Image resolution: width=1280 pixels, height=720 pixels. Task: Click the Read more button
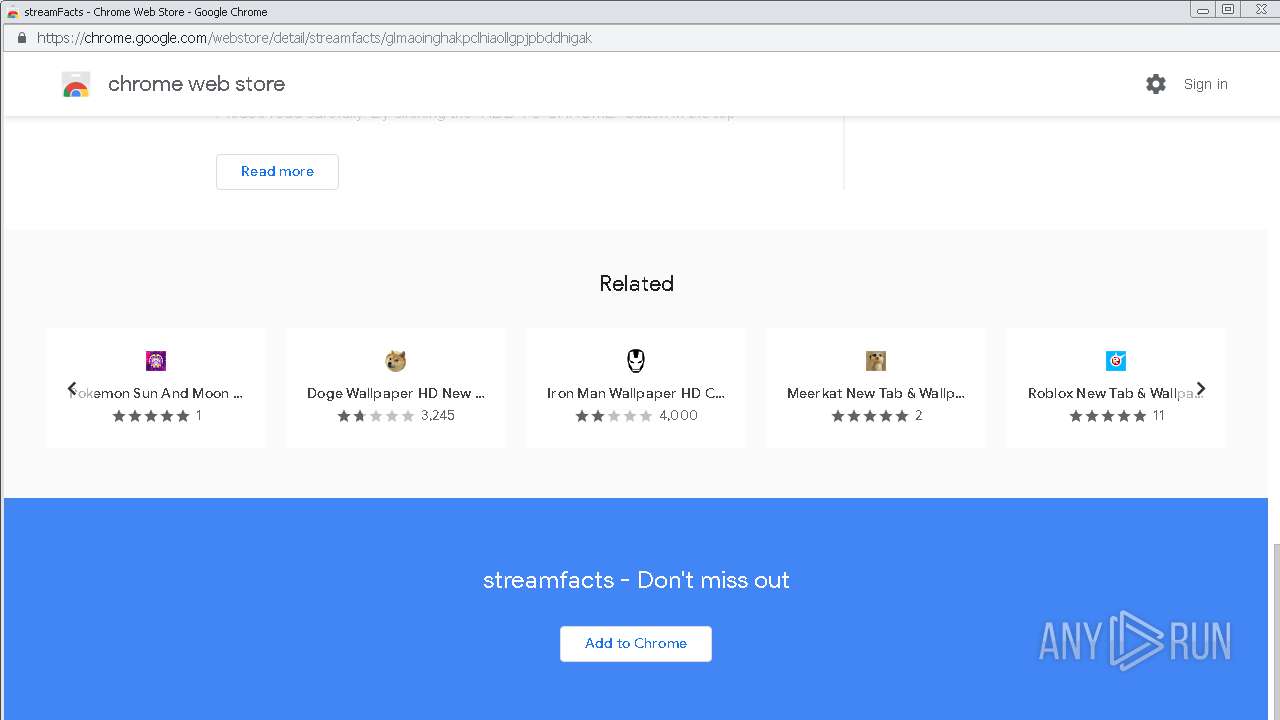(x=277, y=171)
